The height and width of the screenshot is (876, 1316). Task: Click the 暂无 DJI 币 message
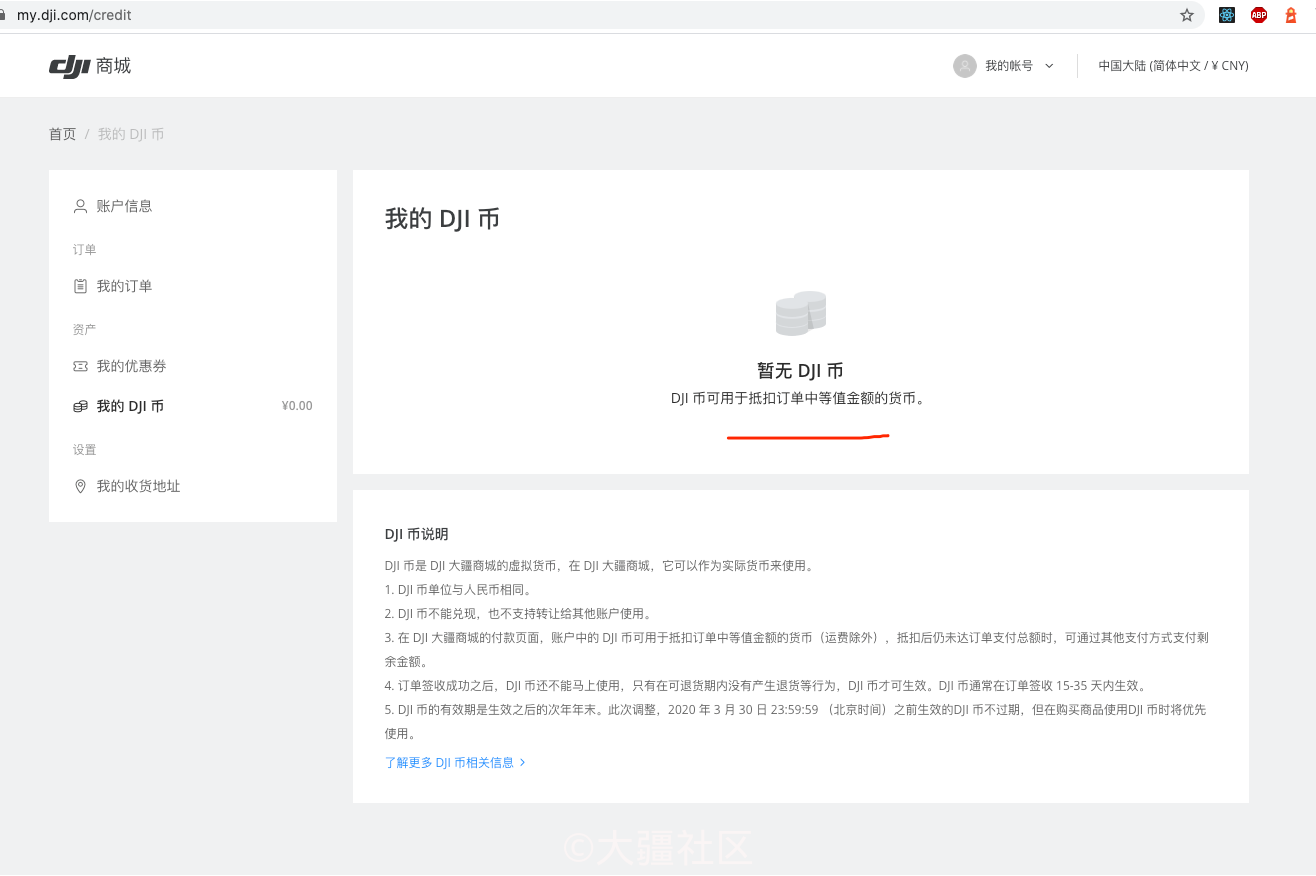point(801,370)
